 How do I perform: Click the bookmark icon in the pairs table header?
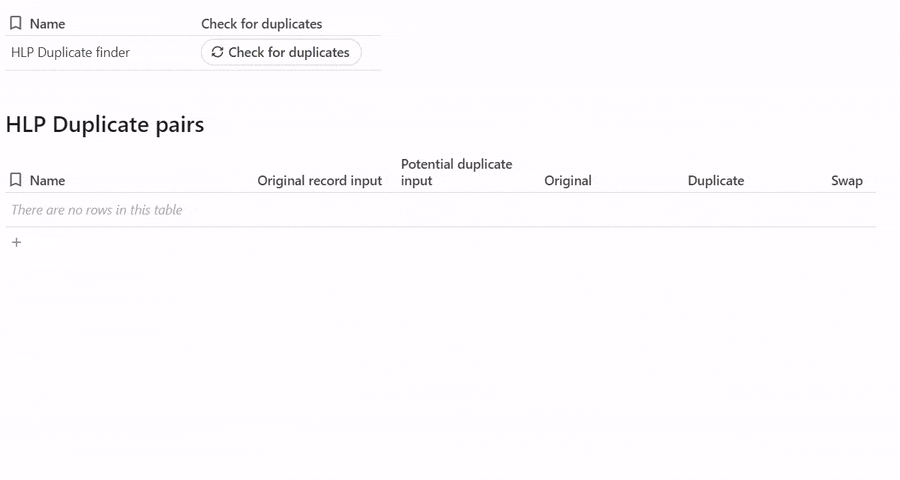coord(16,180)
